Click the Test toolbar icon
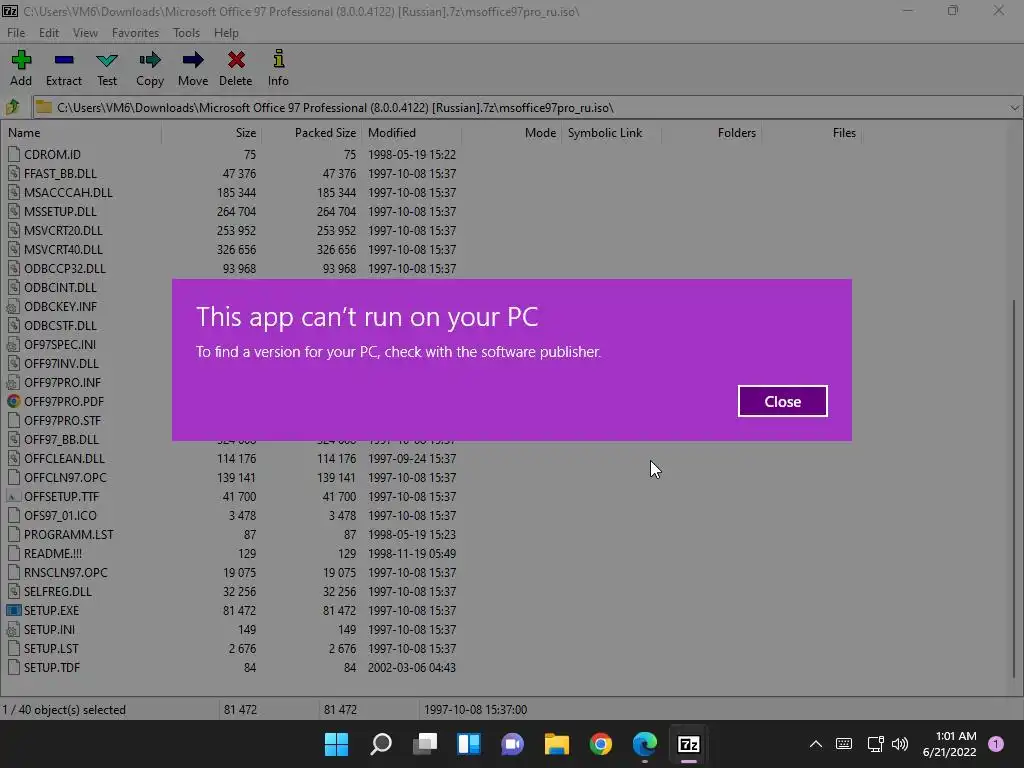 [107, 60]
